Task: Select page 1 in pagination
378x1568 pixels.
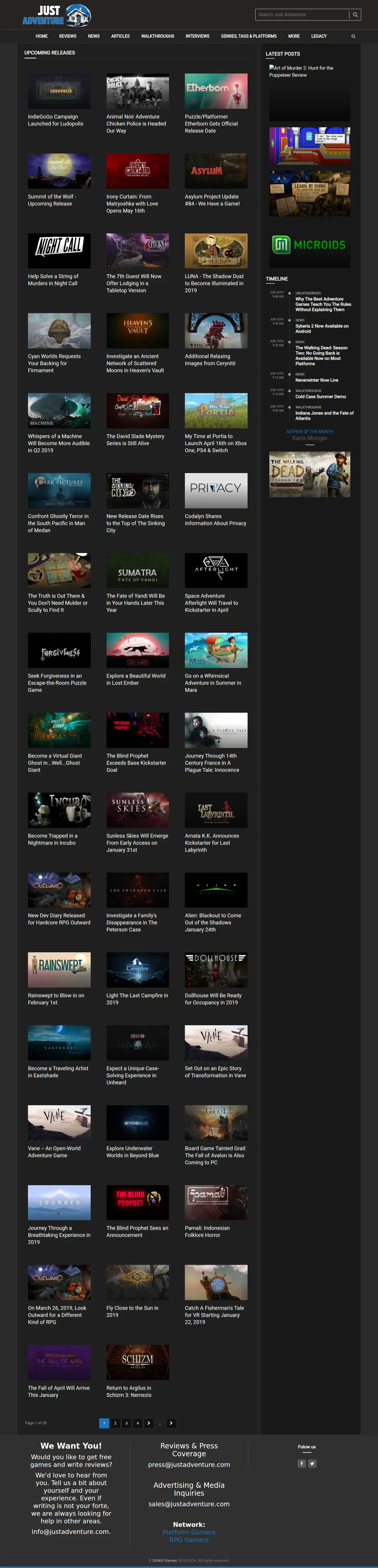Action: coord(104,1423)
